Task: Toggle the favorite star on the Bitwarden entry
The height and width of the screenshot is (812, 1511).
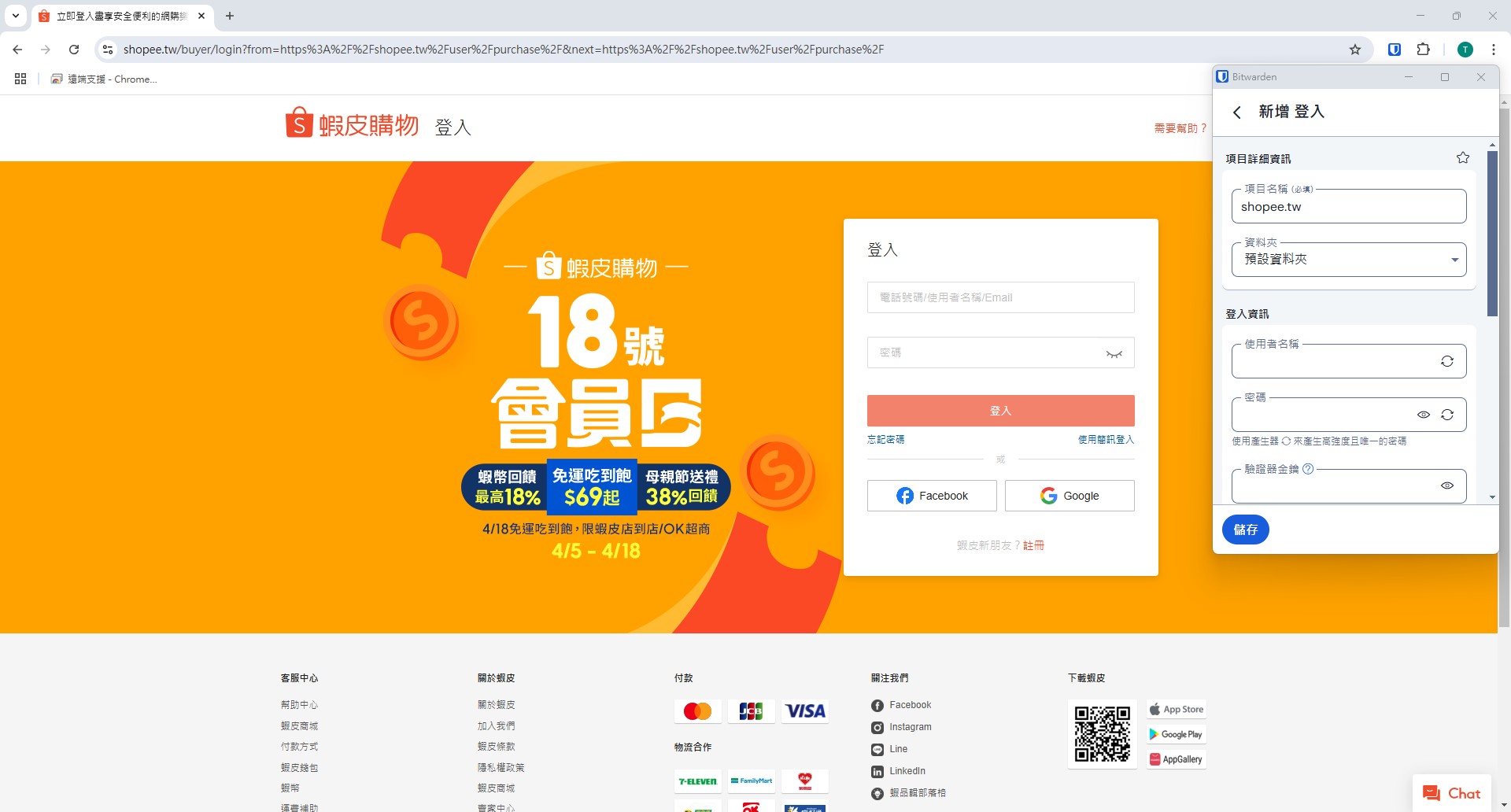Action: (1462, 157)
